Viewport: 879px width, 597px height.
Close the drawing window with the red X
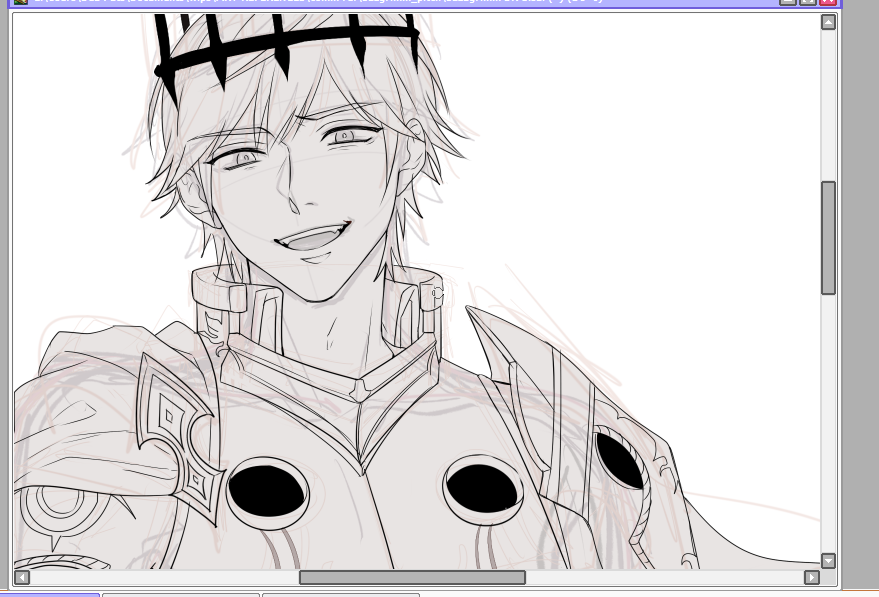tap(830, 3)
